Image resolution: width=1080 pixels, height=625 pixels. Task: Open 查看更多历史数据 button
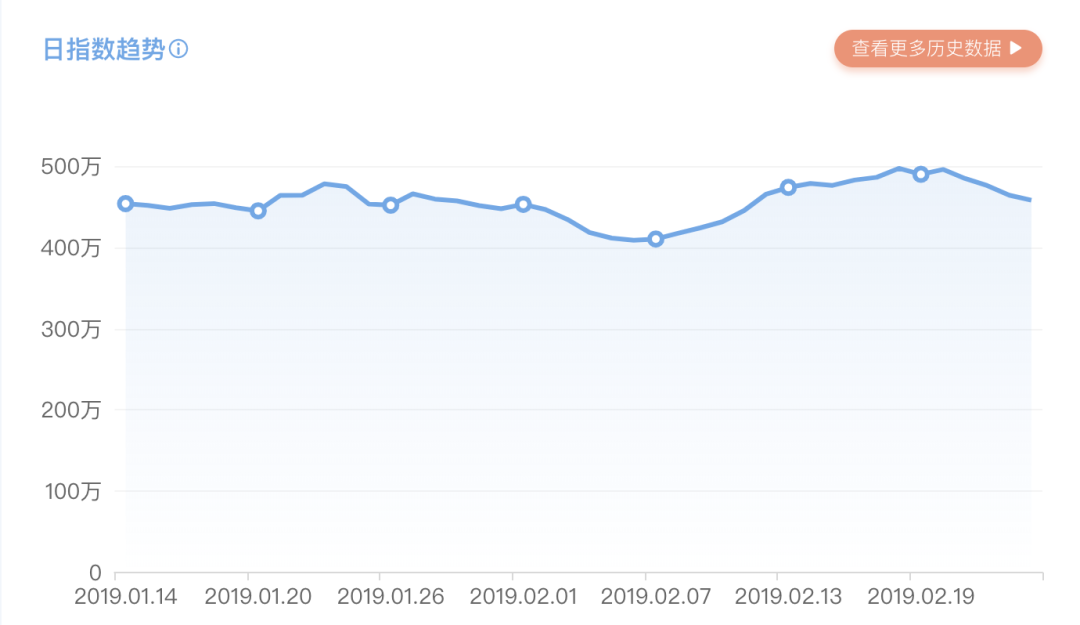(938, 48)
